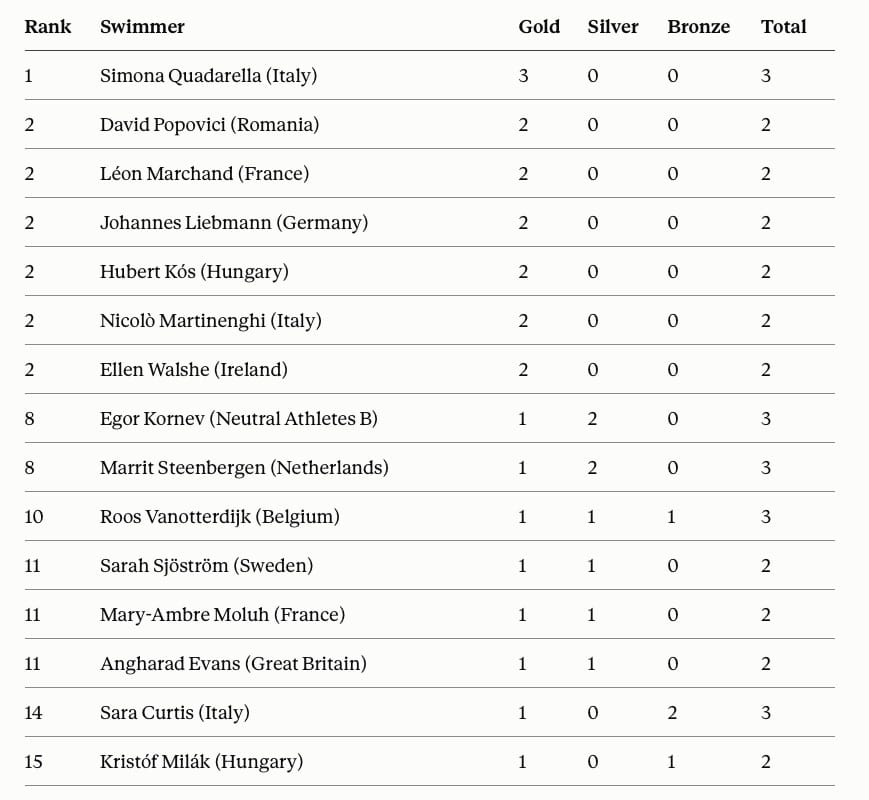Click Nicolò Martinenghi (Italy) name
The image size is (869, 800).
(x=211, y=321)
